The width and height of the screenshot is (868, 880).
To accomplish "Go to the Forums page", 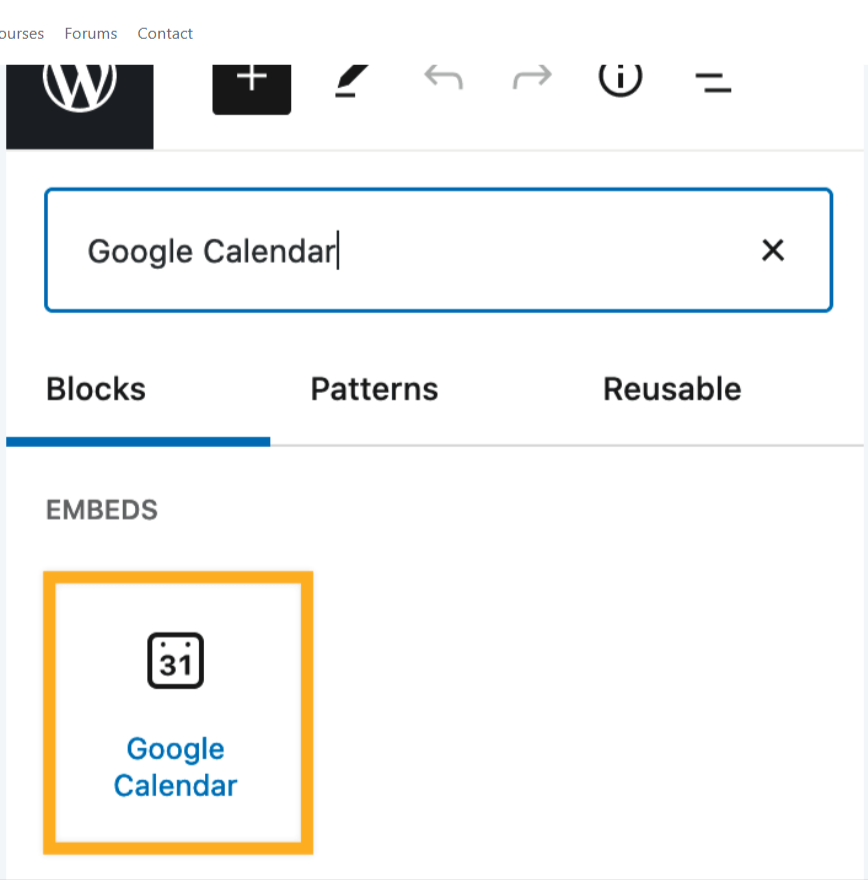I will click(91, 34).
